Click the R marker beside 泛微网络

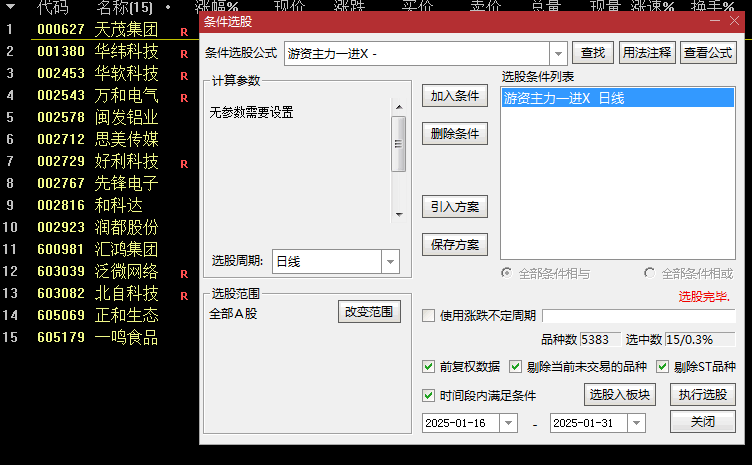[x=184, y=274]
